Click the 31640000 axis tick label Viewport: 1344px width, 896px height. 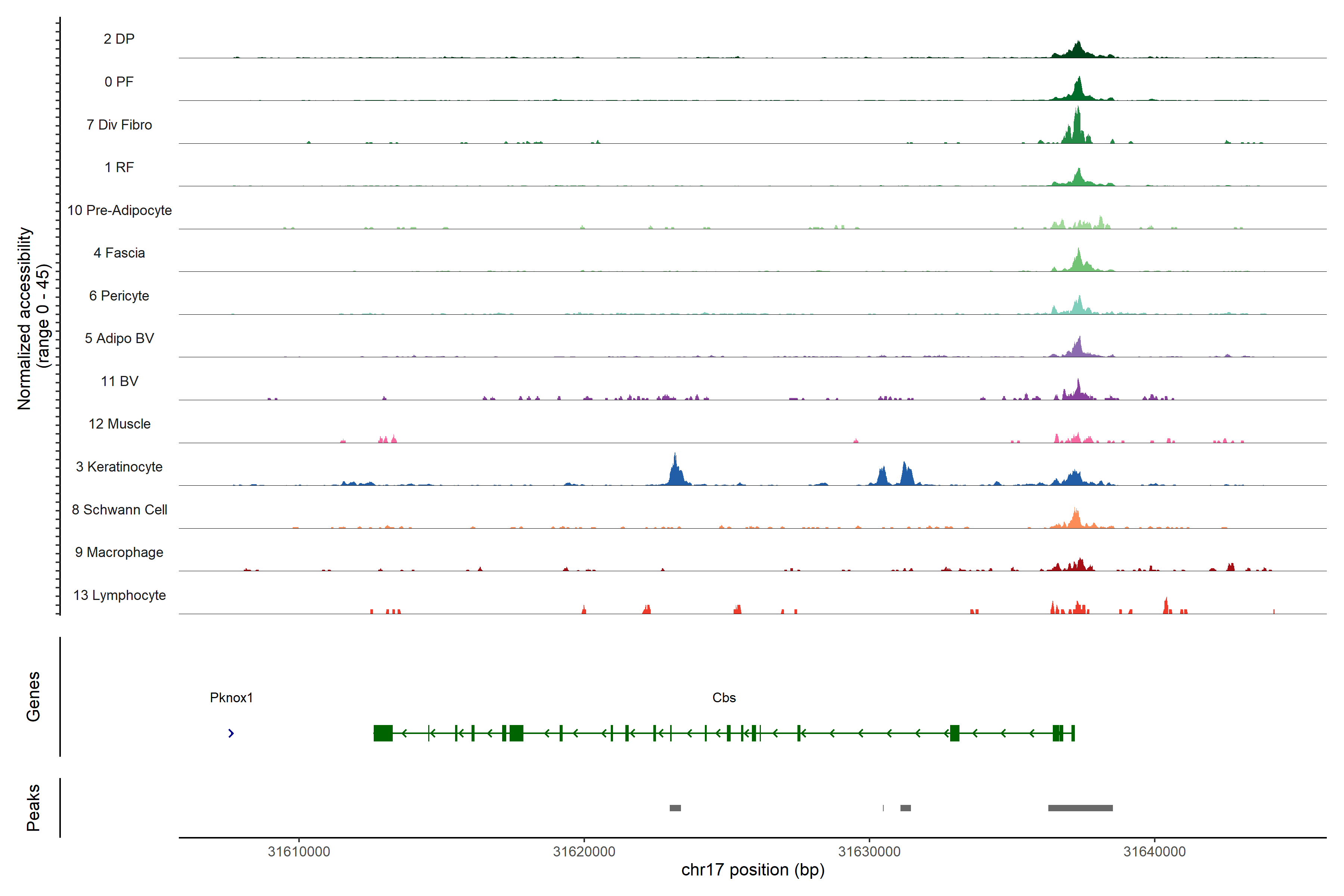(1154, 852)
